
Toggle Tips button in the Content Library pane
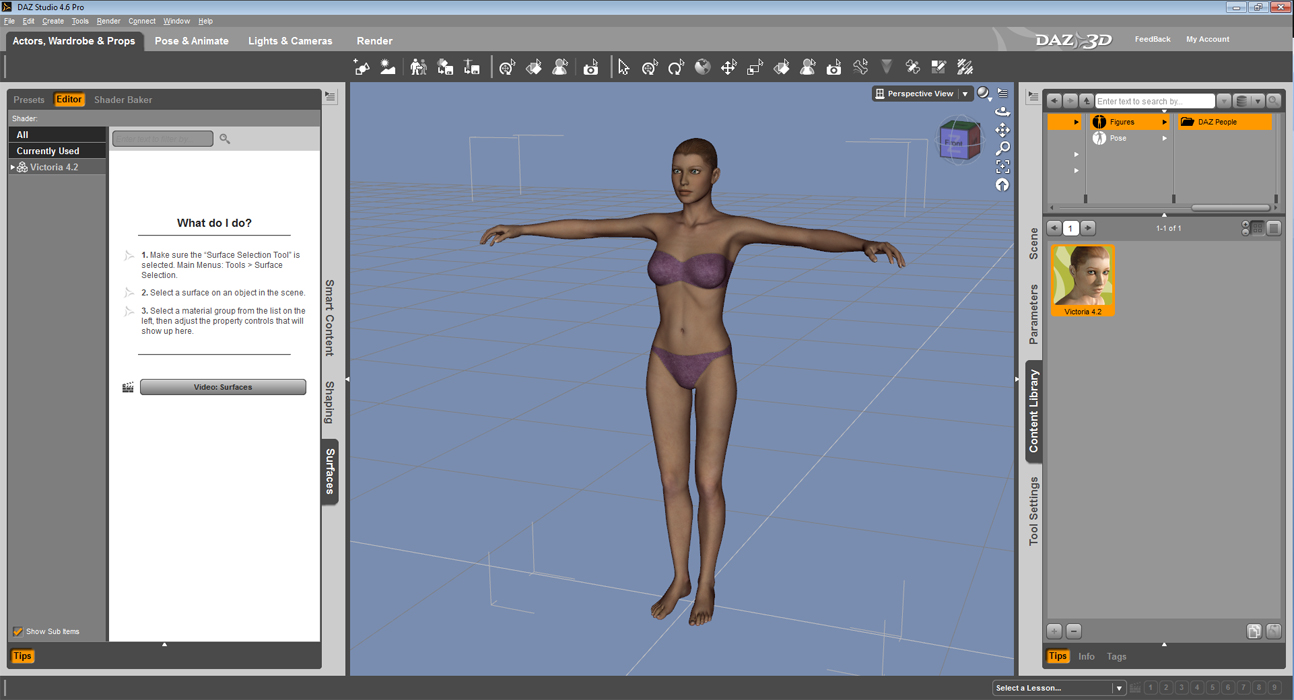tap(1057, 656)
